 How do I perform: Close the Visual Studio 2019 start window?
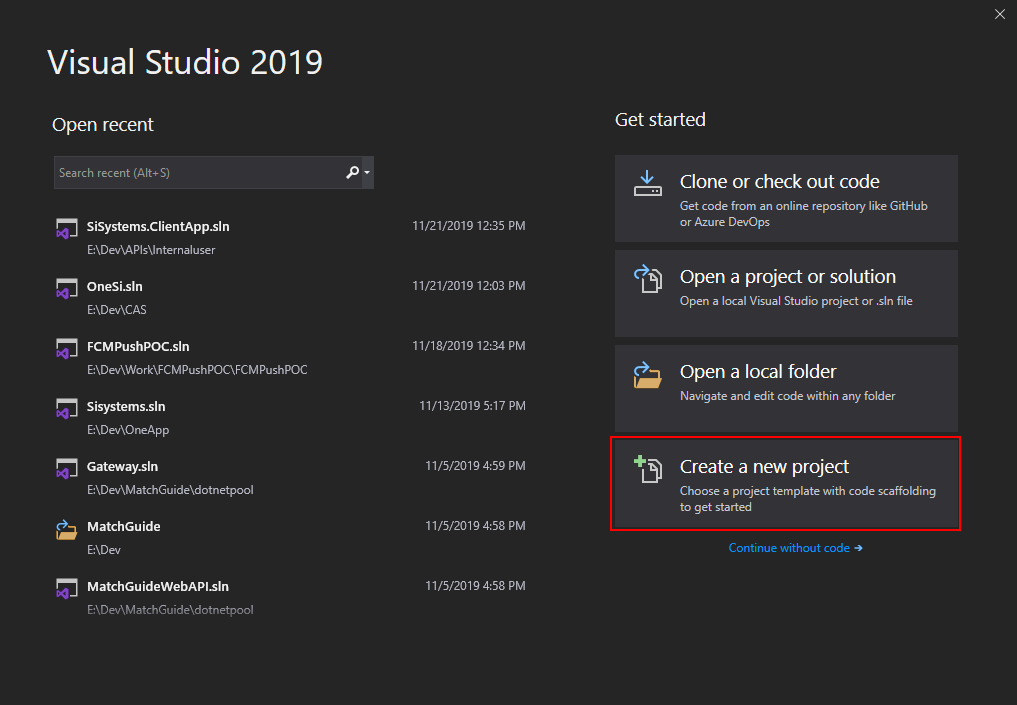(x=999, y=14)
